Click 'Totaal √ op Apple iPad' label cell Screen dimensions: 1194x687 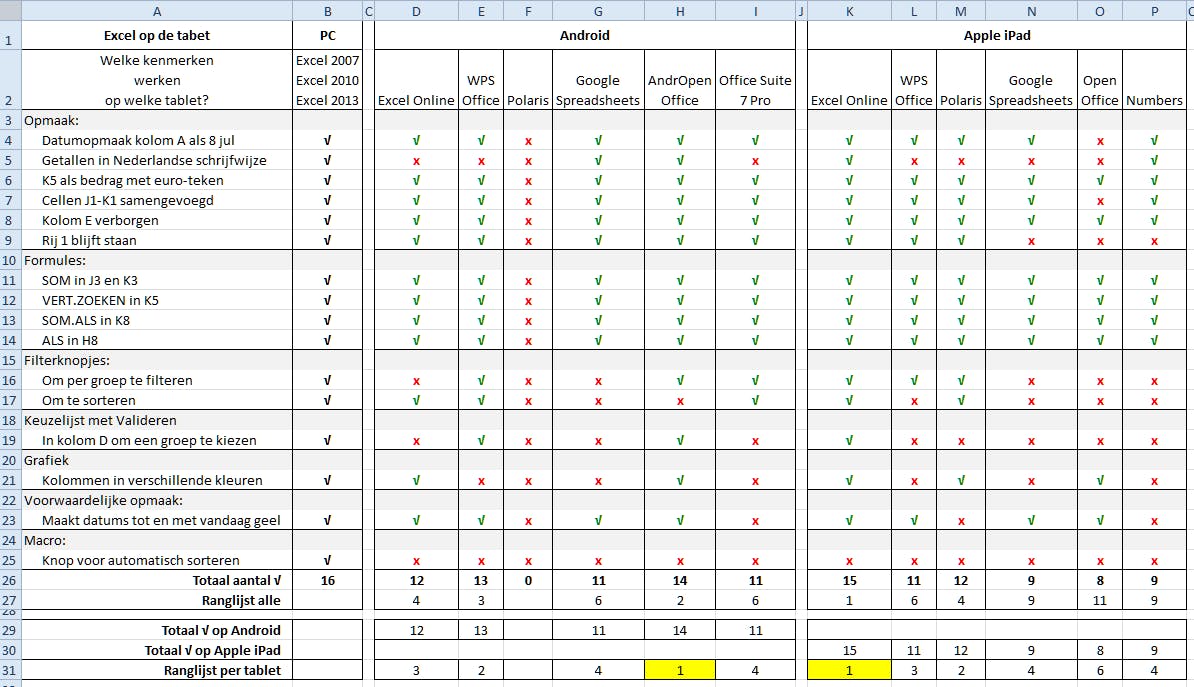pos(157,650)
